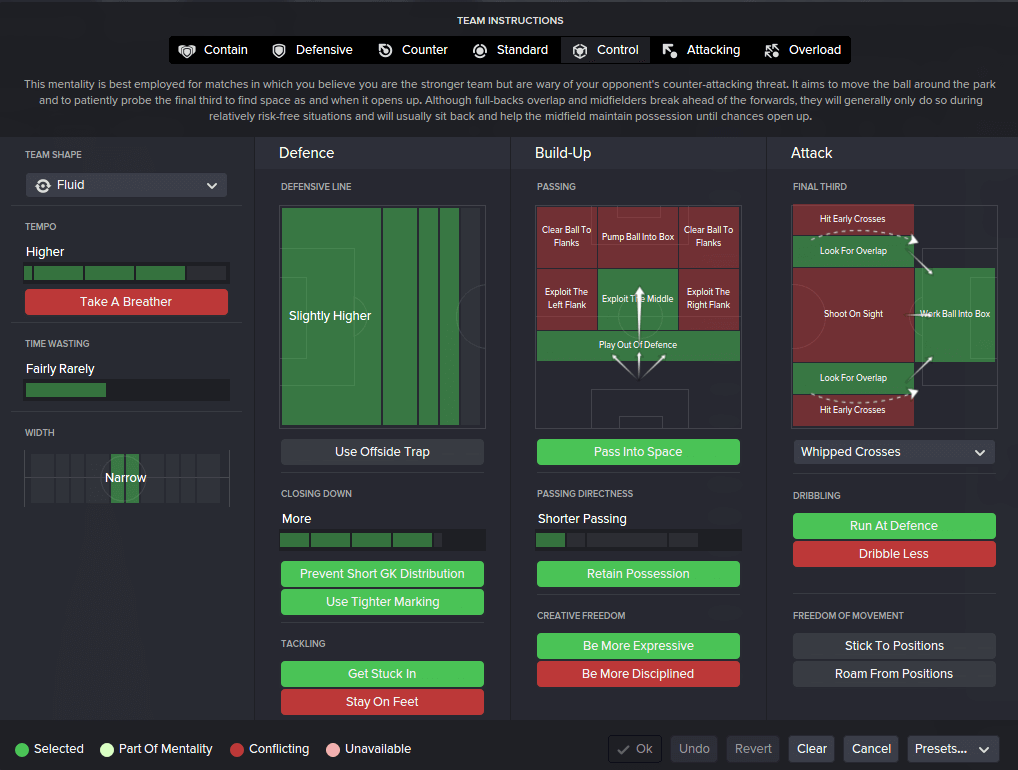Click the Revert button

[x=753, y=749]
